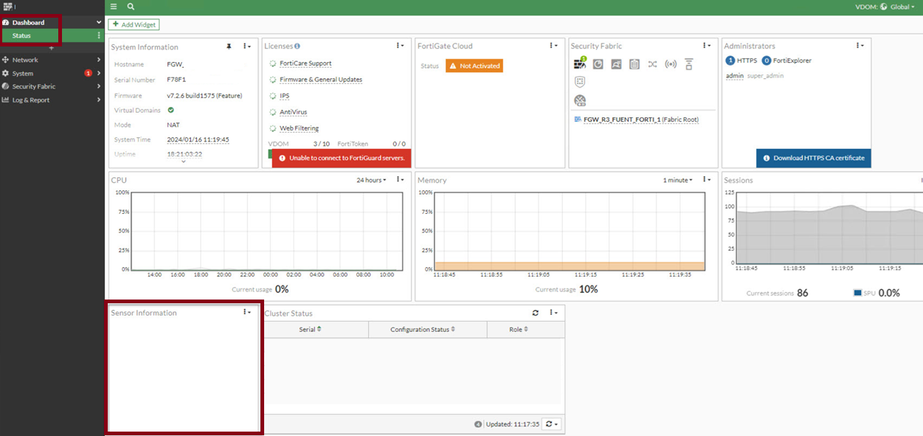923x436 pixels.
Task: Click the FortiGate logo at top-left
Action: 8,7
